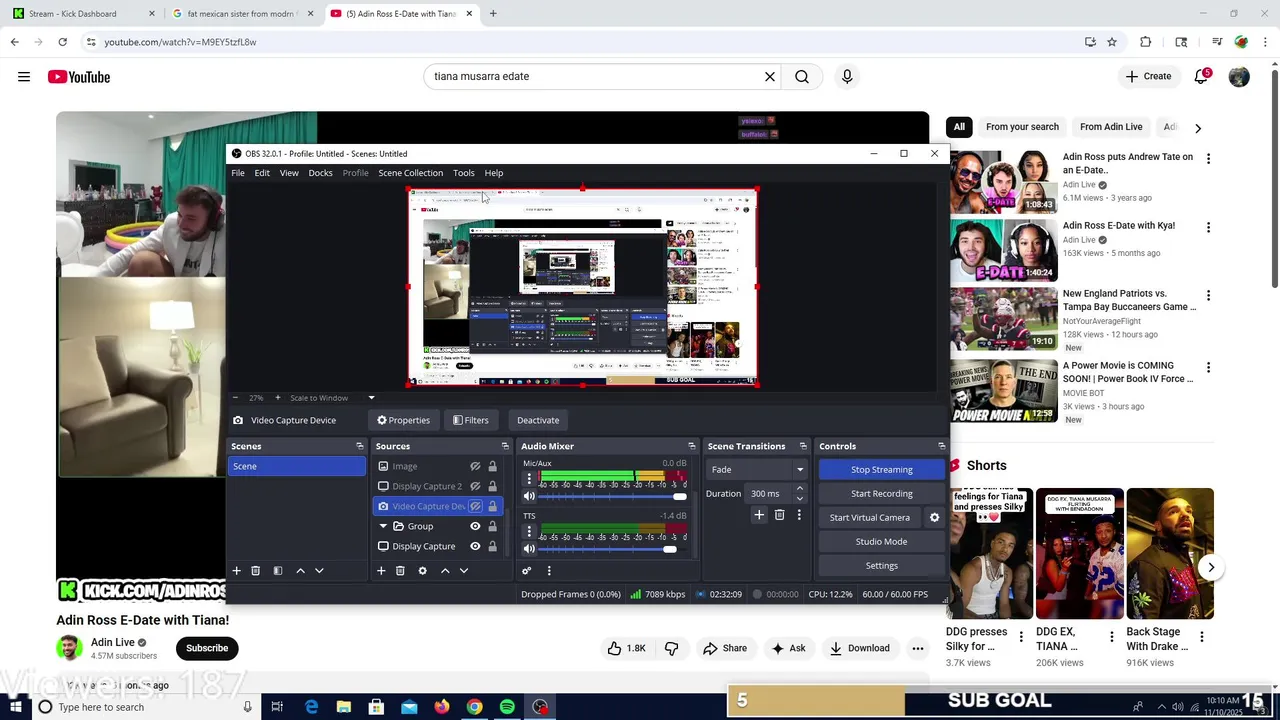Open advanced audio properties gears icon

click(527, 570)
